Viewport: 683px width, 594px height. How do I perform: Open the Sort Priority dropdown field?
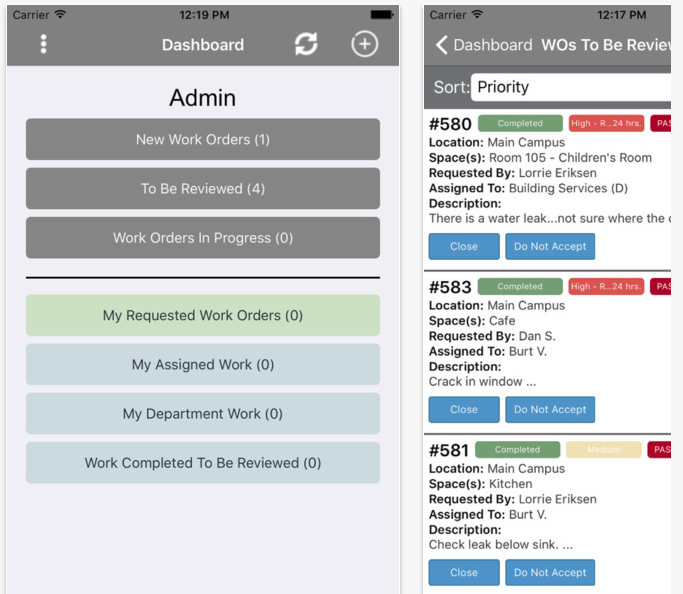tap(570, 87)
